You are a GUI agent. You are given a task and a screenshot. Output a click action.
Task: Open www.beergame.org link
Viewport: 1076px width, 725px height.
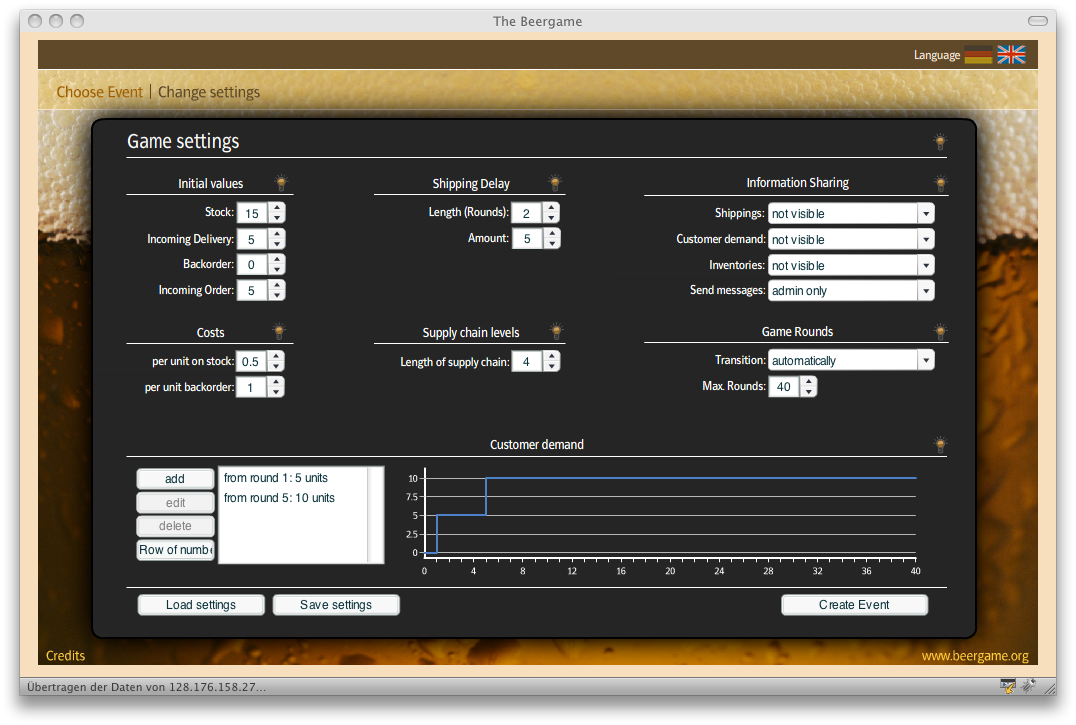pyautogui.click(x=975, y=655)
